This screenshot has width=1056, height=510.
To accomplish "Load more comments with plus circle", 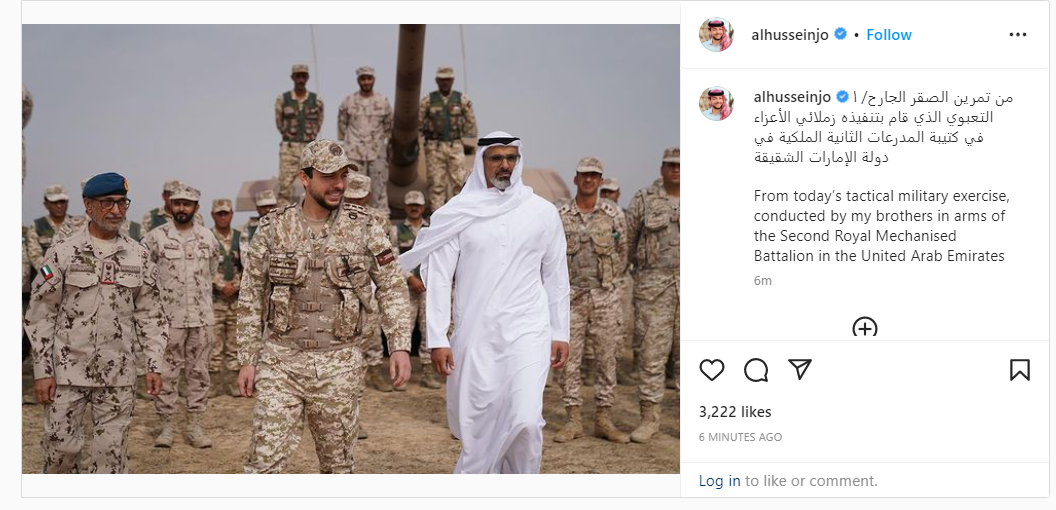I will [865, 327].
